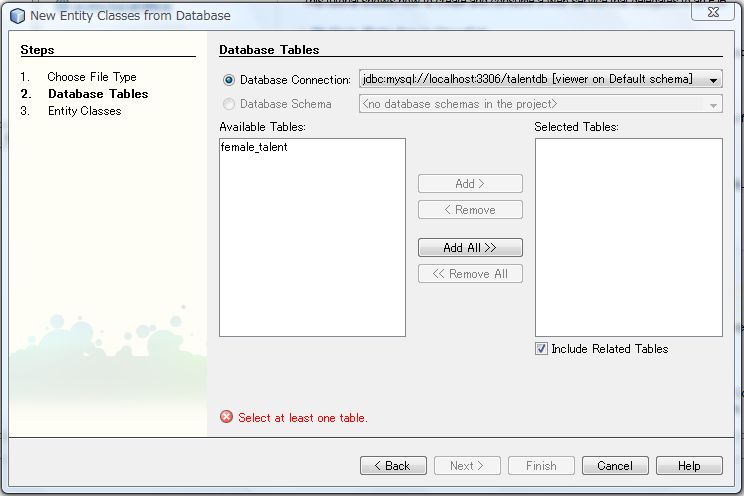The image size is (744, 496).
Task: Select female_talent in Available Tables
Action: tap(254, 147)
